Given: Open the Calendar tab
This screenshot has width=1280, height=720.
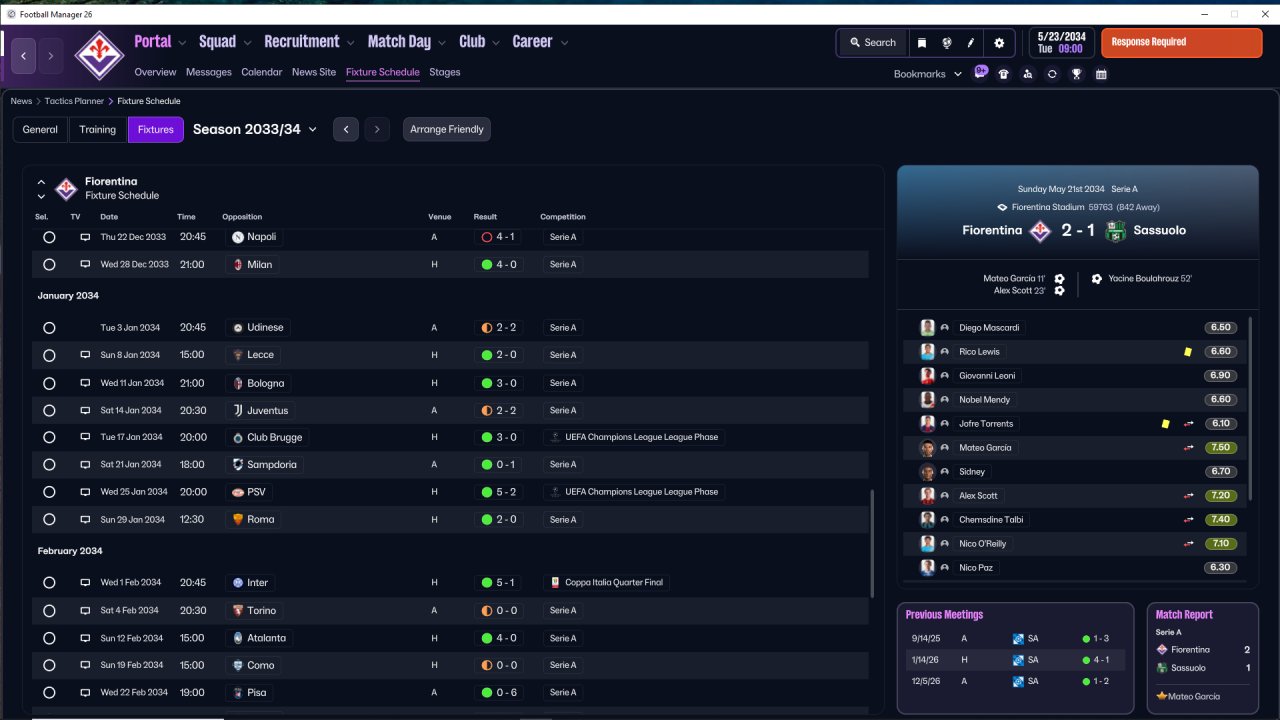Looking at the screenshot, I should point(262,72).
